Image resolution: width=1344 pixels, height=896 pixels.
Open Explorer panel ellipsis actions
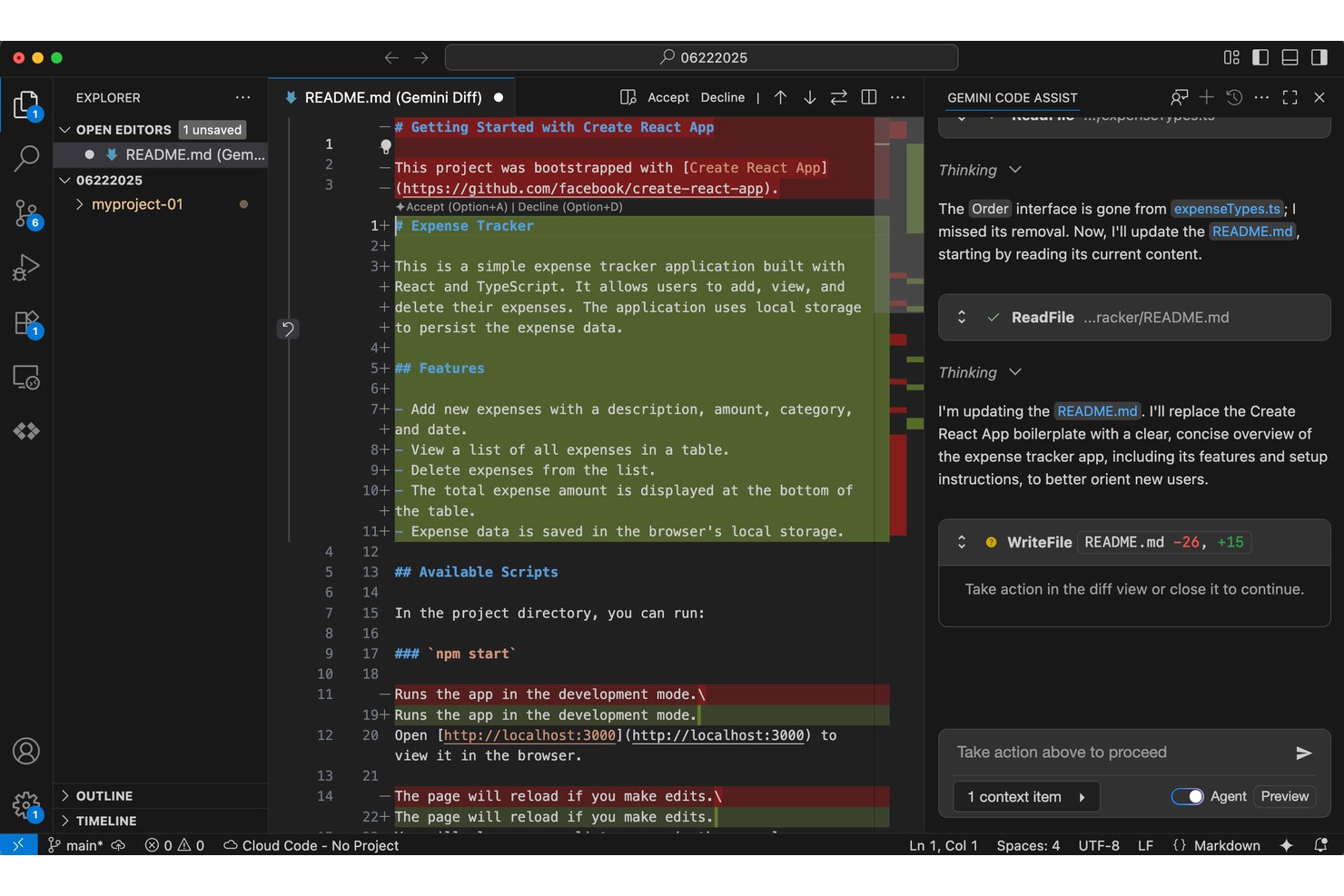[242, 97]
